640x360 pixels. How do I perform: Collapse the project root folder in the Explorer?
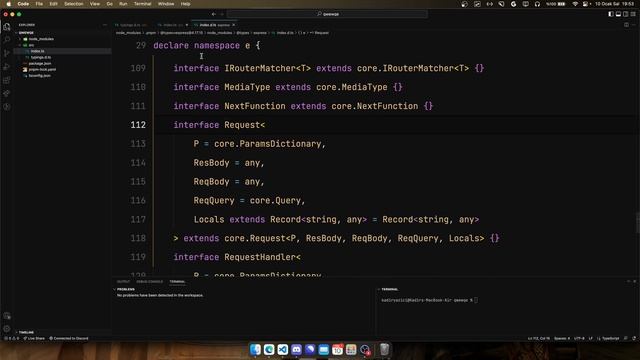[26, 33]
